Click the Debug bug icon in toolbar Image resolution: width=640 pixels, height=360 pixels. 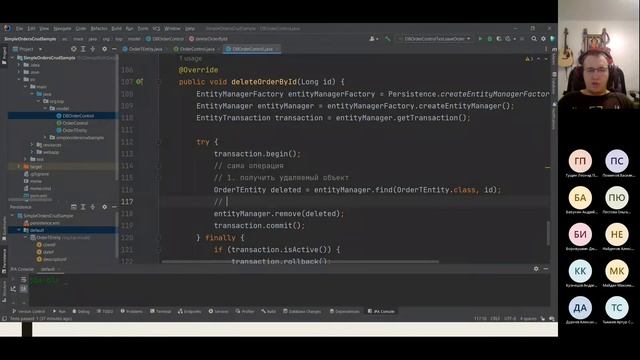click(490, 39)
